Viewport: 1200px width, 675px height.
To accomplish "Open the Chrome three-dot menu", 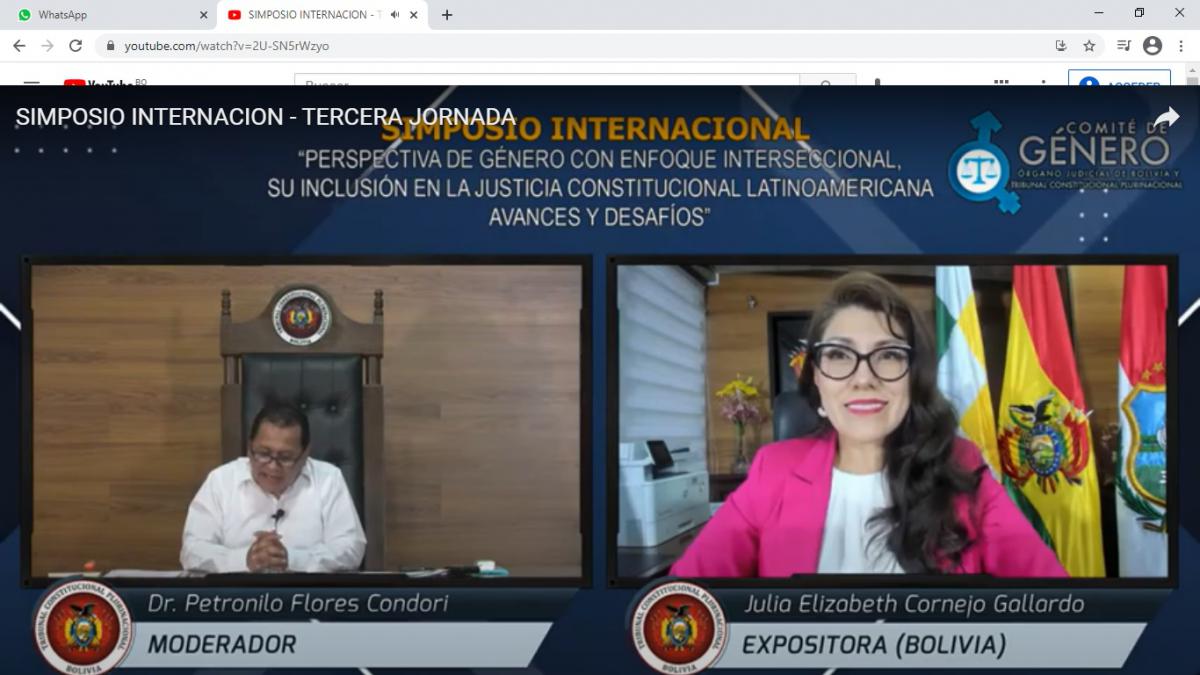I will (1180, 46).
